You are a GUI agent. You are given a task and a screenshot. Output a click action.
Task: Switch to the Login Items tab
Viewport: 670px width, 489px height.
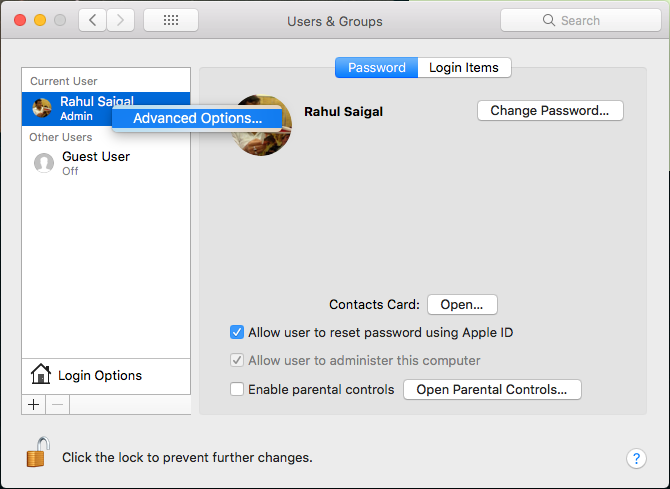[464, 68]
